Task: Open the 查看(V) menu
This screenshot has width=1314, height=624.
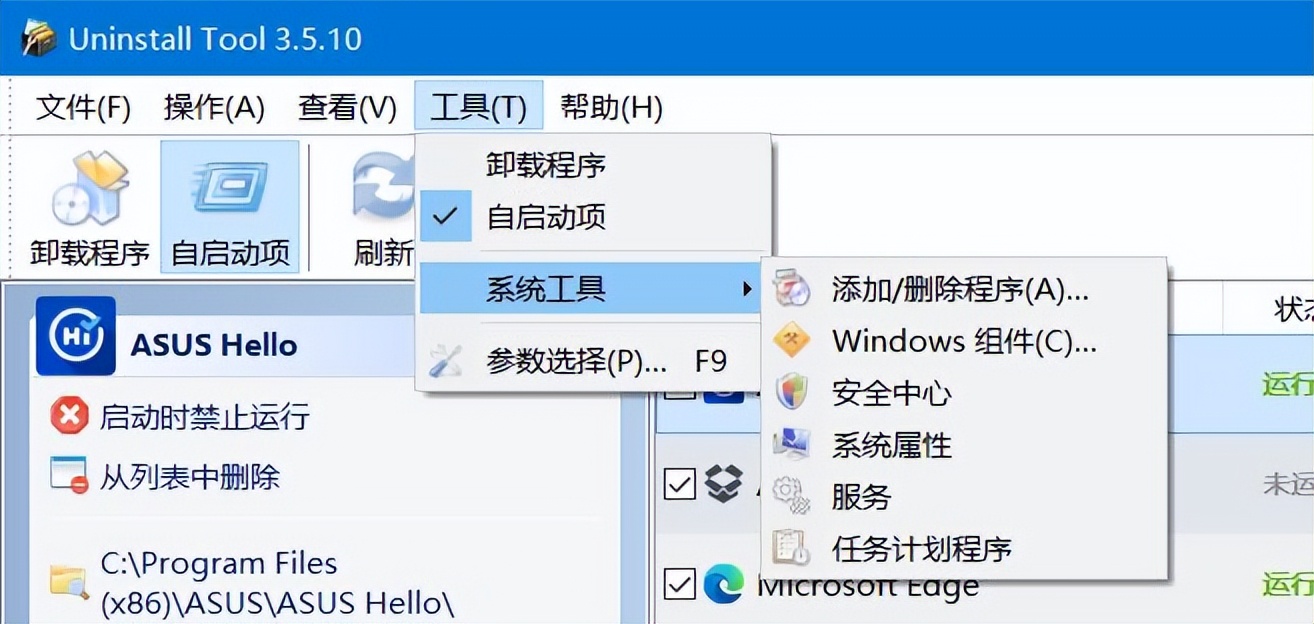Action: coord(347,107)
